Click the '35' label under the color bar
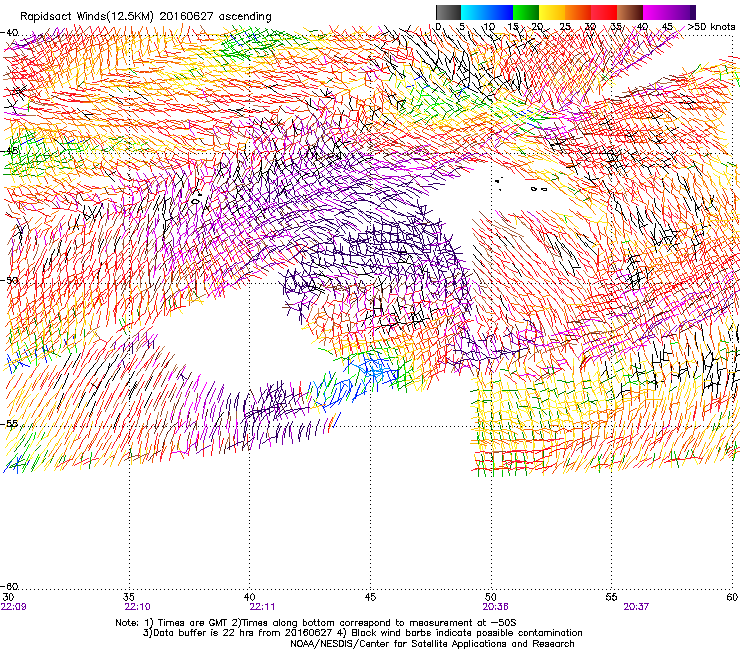The image size is (740, 650). coord(616,26)
